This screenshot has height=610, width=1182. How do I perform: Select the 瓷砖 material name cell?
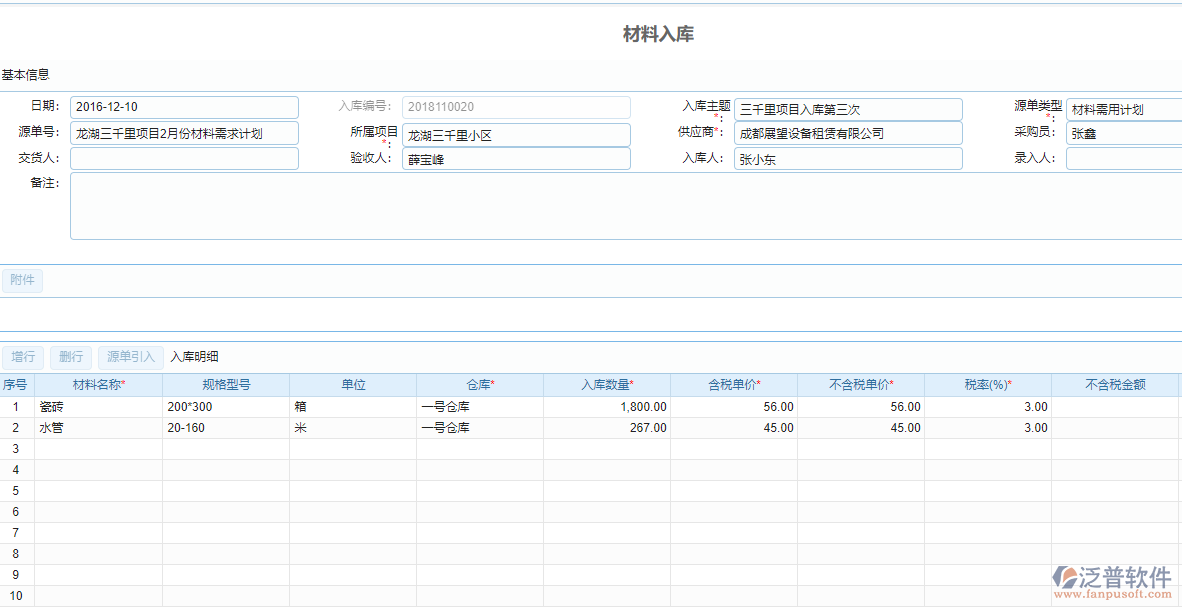click(x=97, y=406)
